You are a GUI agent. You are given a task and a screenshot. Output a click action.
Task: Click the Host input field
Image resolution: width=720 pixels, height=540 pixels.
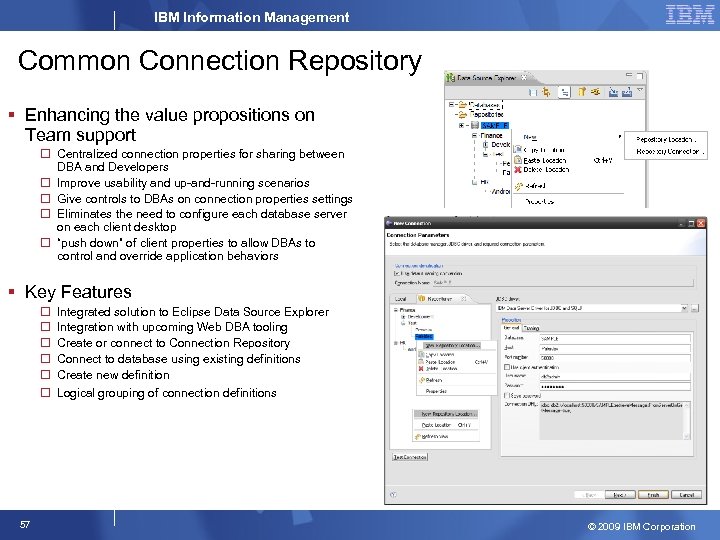615,349
